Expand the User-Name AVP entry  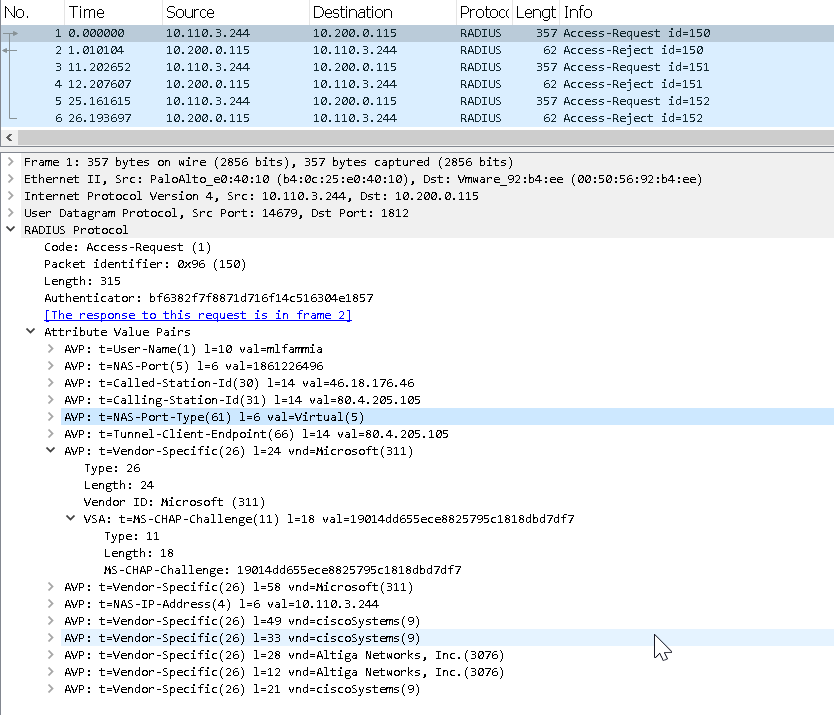click(x=50, y=349)
